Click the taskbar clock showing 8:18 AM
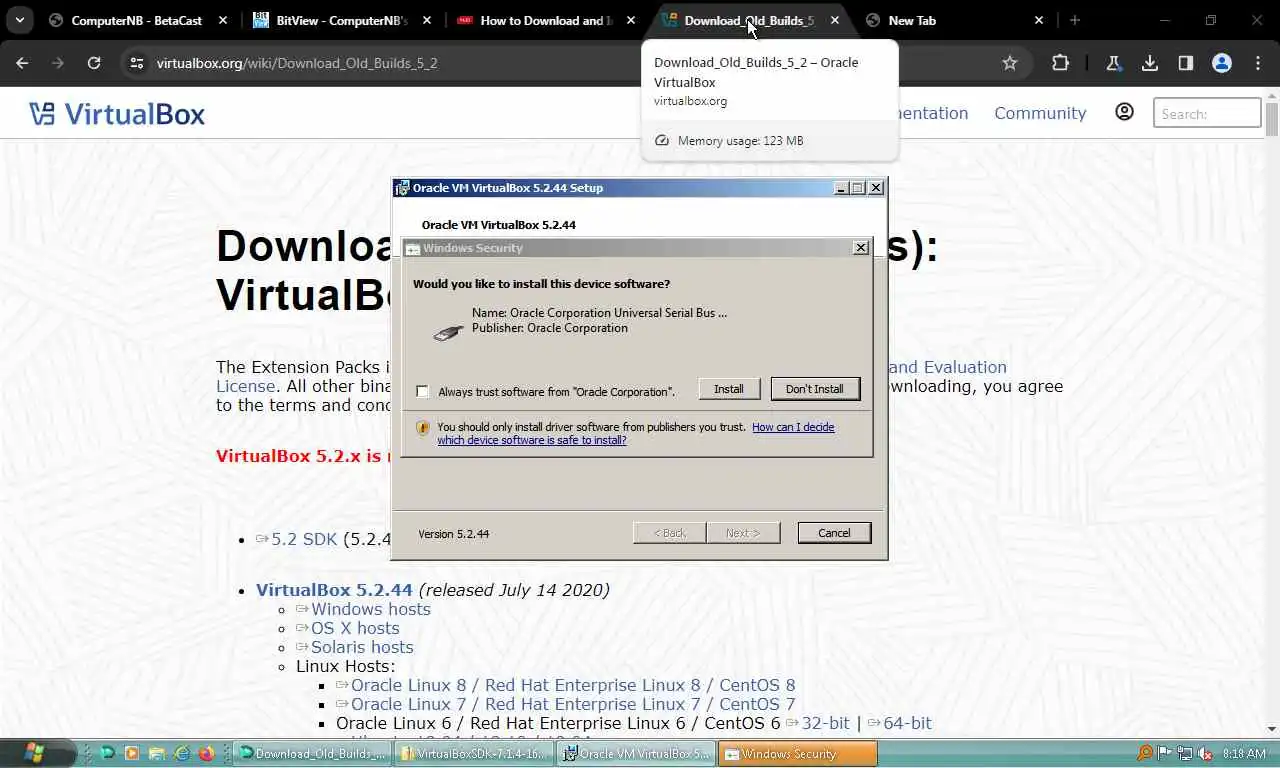This screenshot has width=1280, height=768. (x=1244, y=753)
